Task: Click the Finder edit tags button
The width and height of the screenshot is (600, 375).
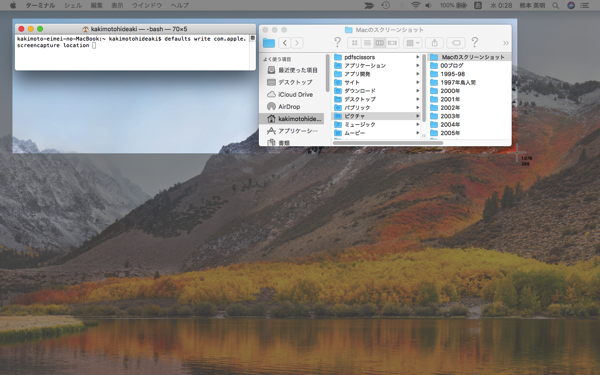Action: coord(456,43)
